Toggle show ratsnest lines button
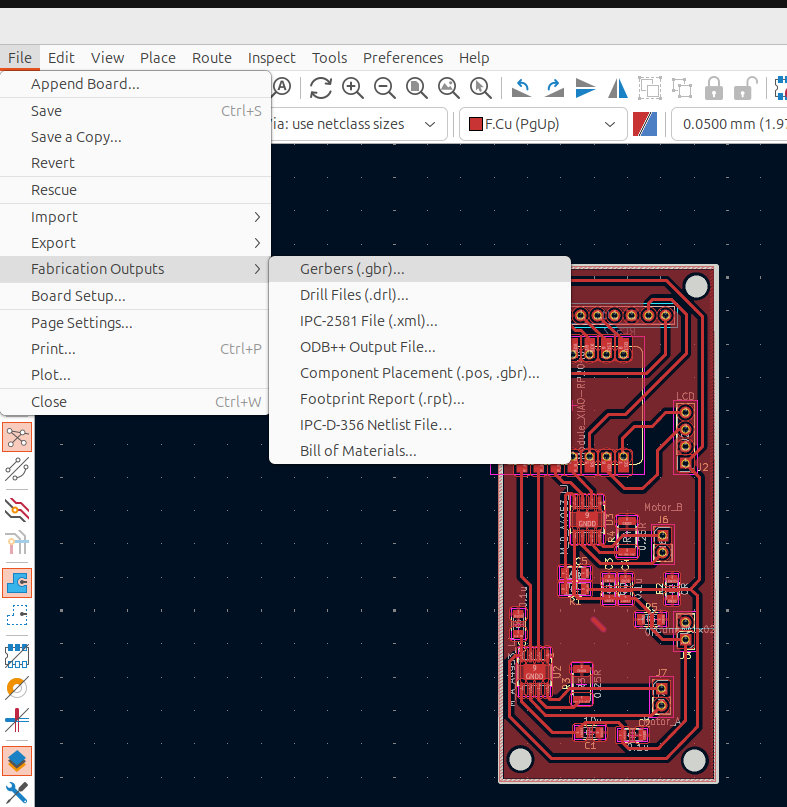The height and width of the screenshot is (807, 787). coord(17,436)
